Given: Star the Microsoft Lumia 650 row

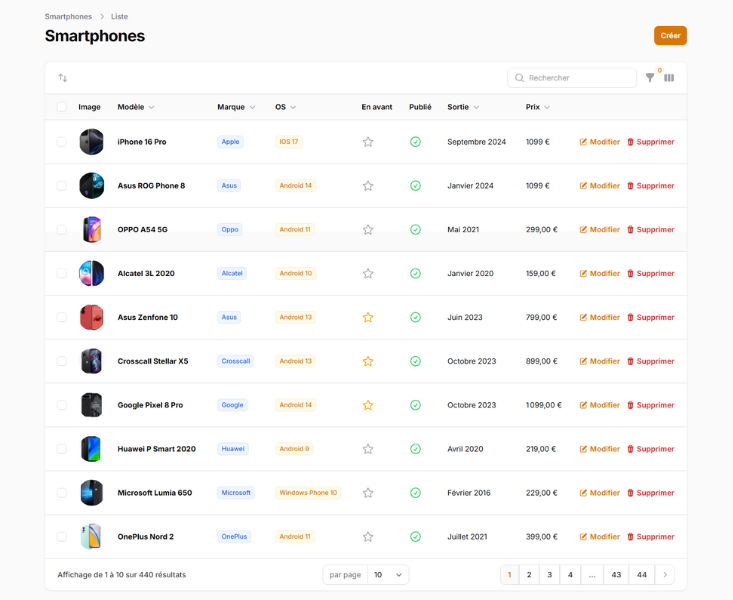Looking at the screenshot, I should [368, 493].
